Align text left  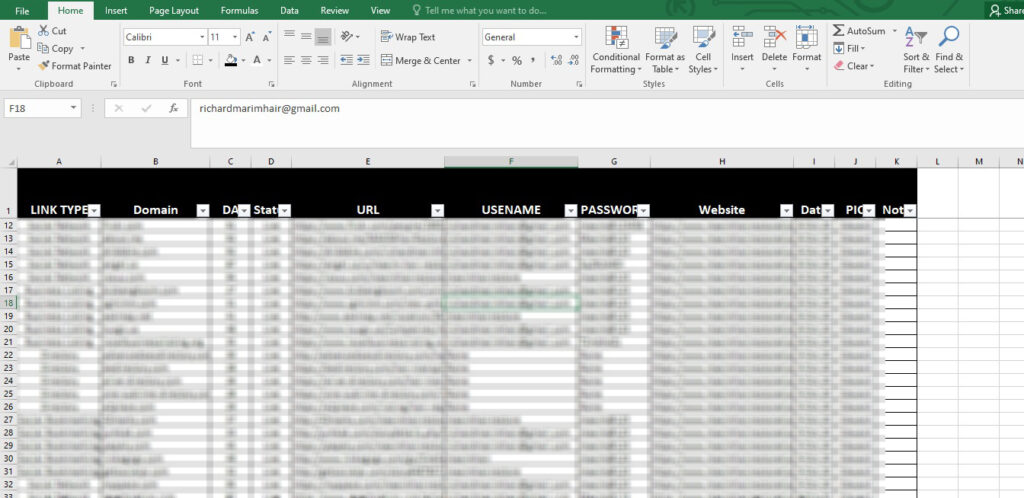(x=289, y=60)
